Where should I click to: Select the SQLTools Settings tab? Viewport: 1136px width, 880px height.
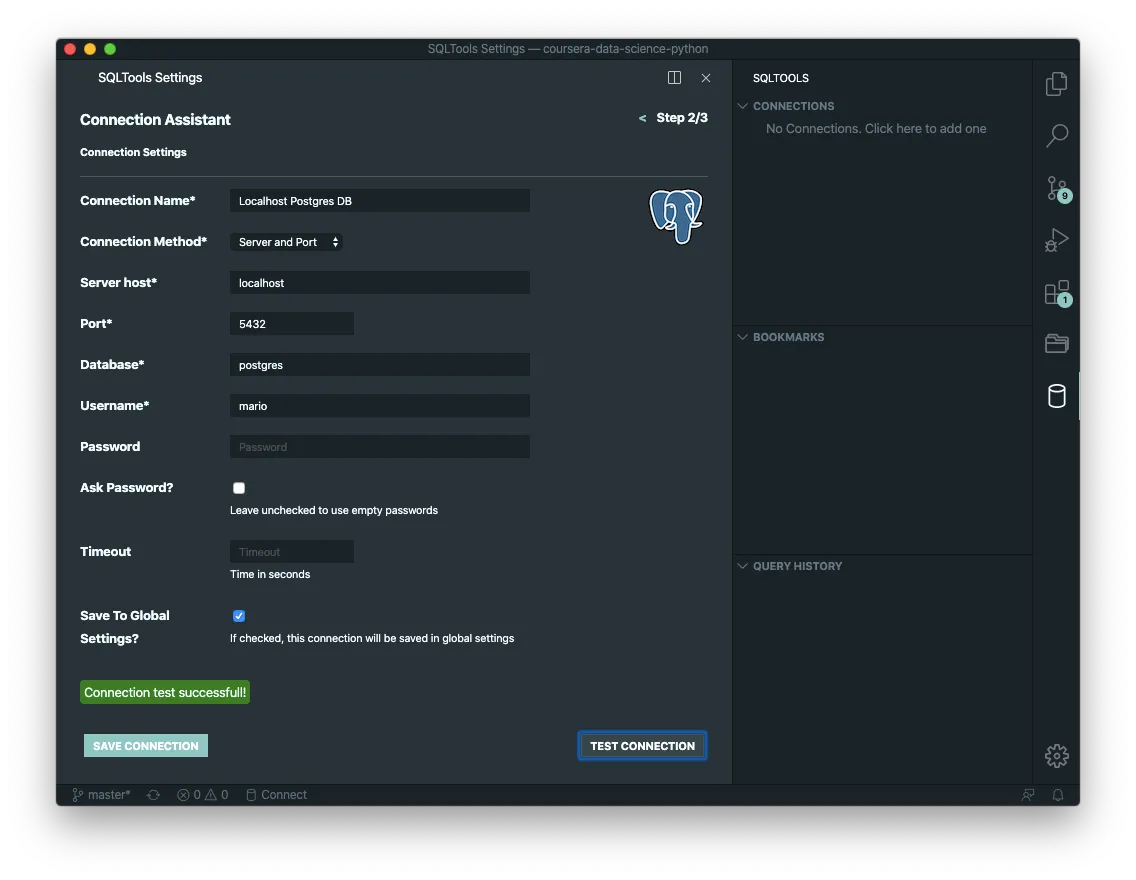[150, 77]
